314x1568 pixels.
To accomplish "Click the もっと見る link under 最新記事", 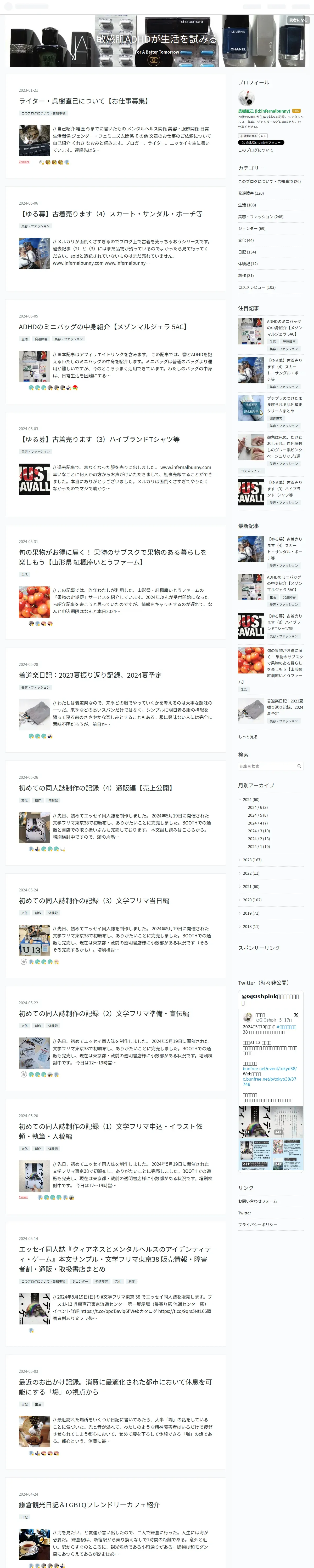I will coord(248,736).
